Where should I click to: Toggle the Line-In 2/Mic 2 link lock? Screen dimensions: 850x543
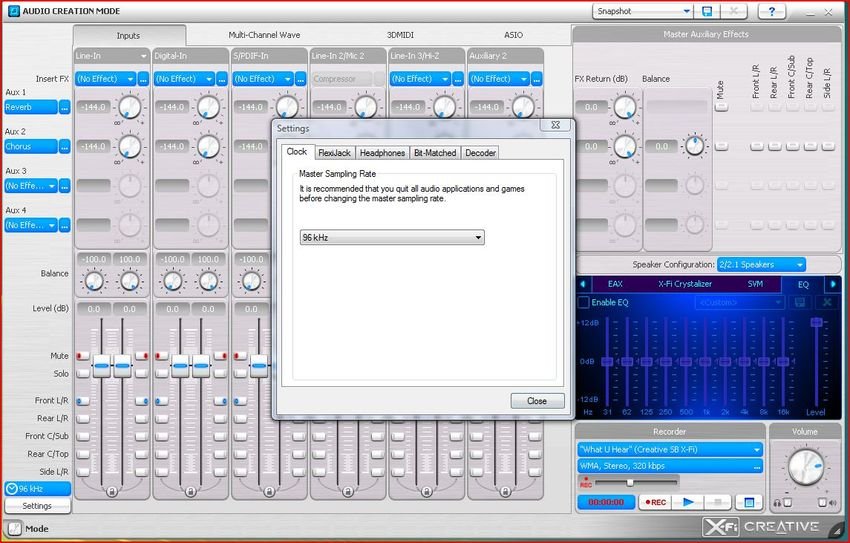348,492
